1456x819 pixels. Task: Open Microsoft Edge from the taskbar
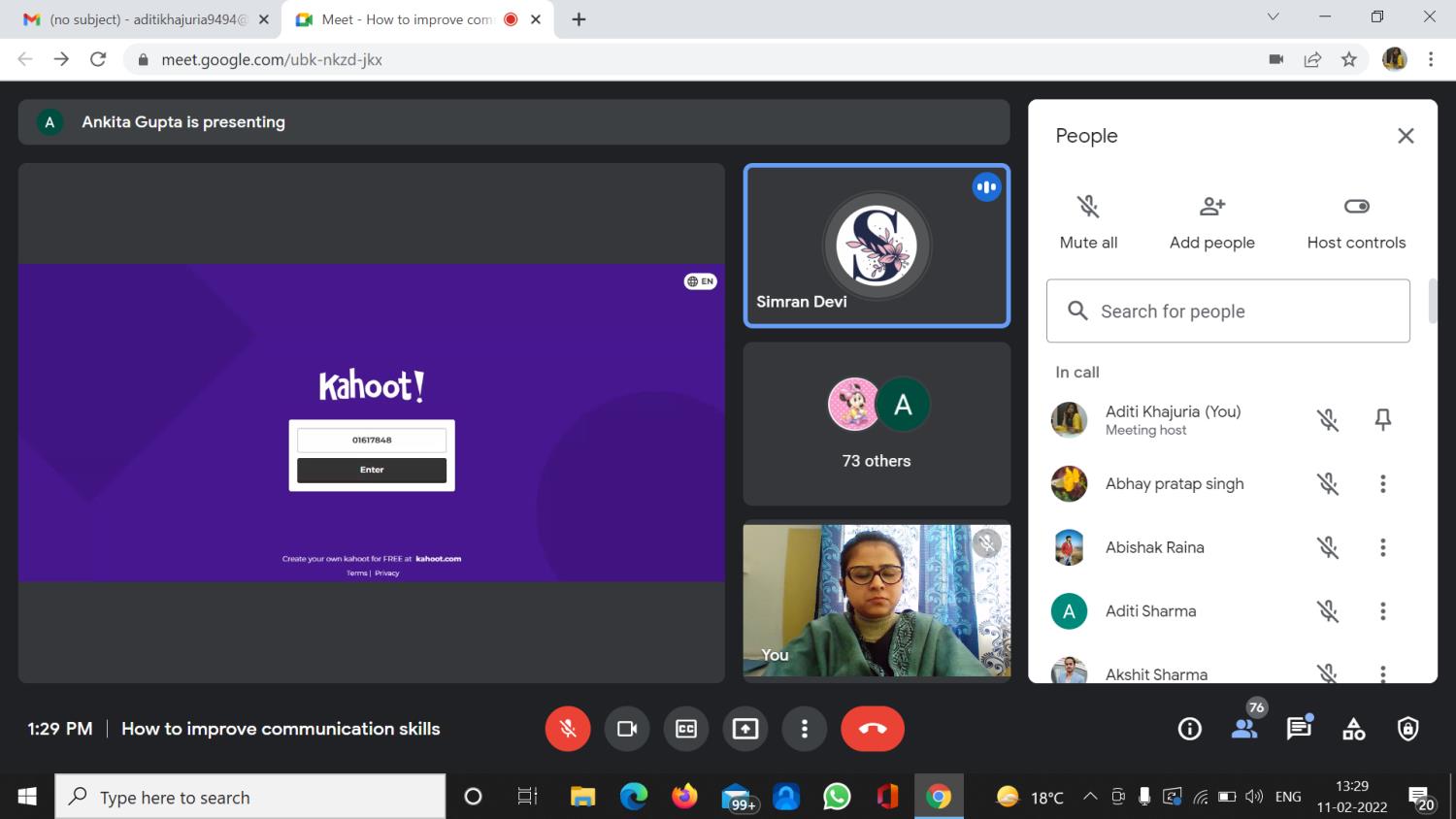click(x=634, y=797)
